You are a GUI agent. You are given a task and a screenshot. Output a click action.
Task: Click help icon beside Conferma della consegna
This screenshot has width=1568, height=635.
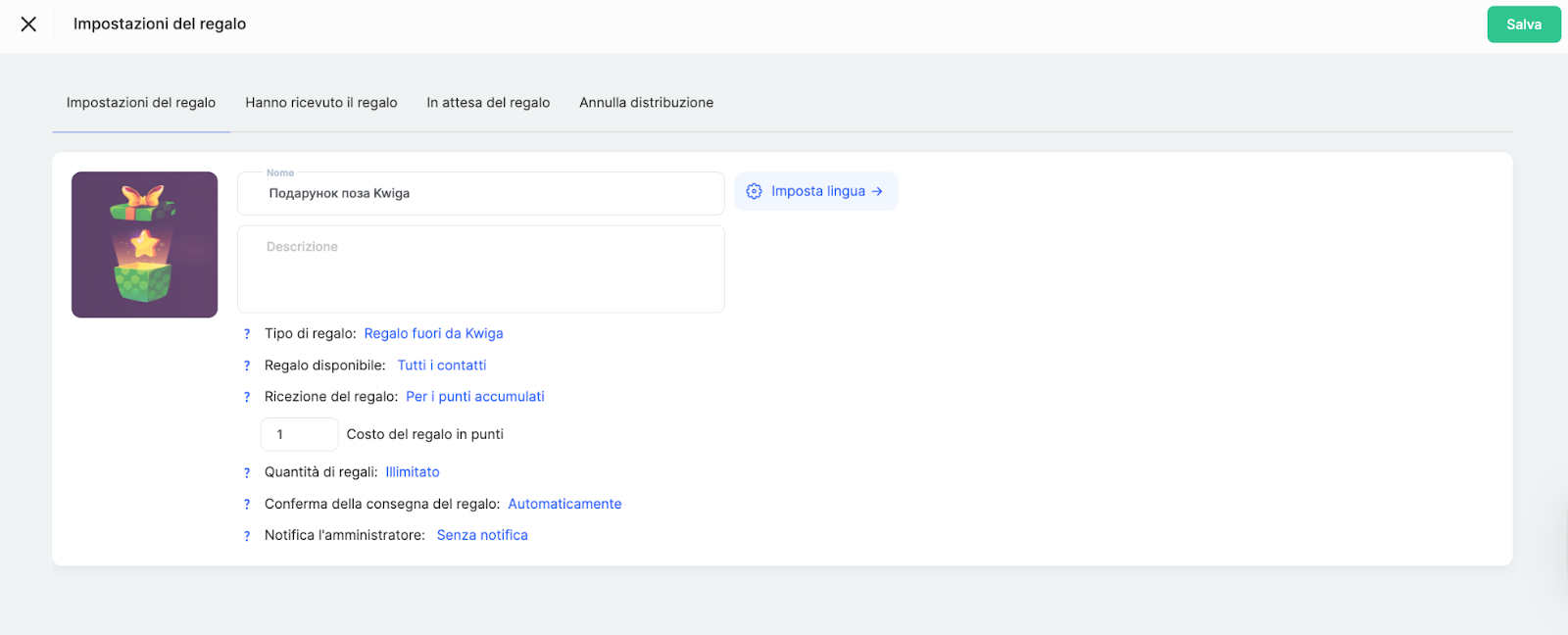click(x=247, y=504)
